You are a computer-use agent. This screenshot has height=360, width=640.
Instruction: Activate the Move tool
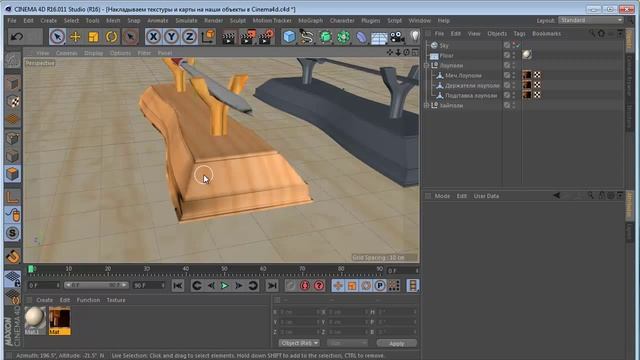[x=75, y=37]
